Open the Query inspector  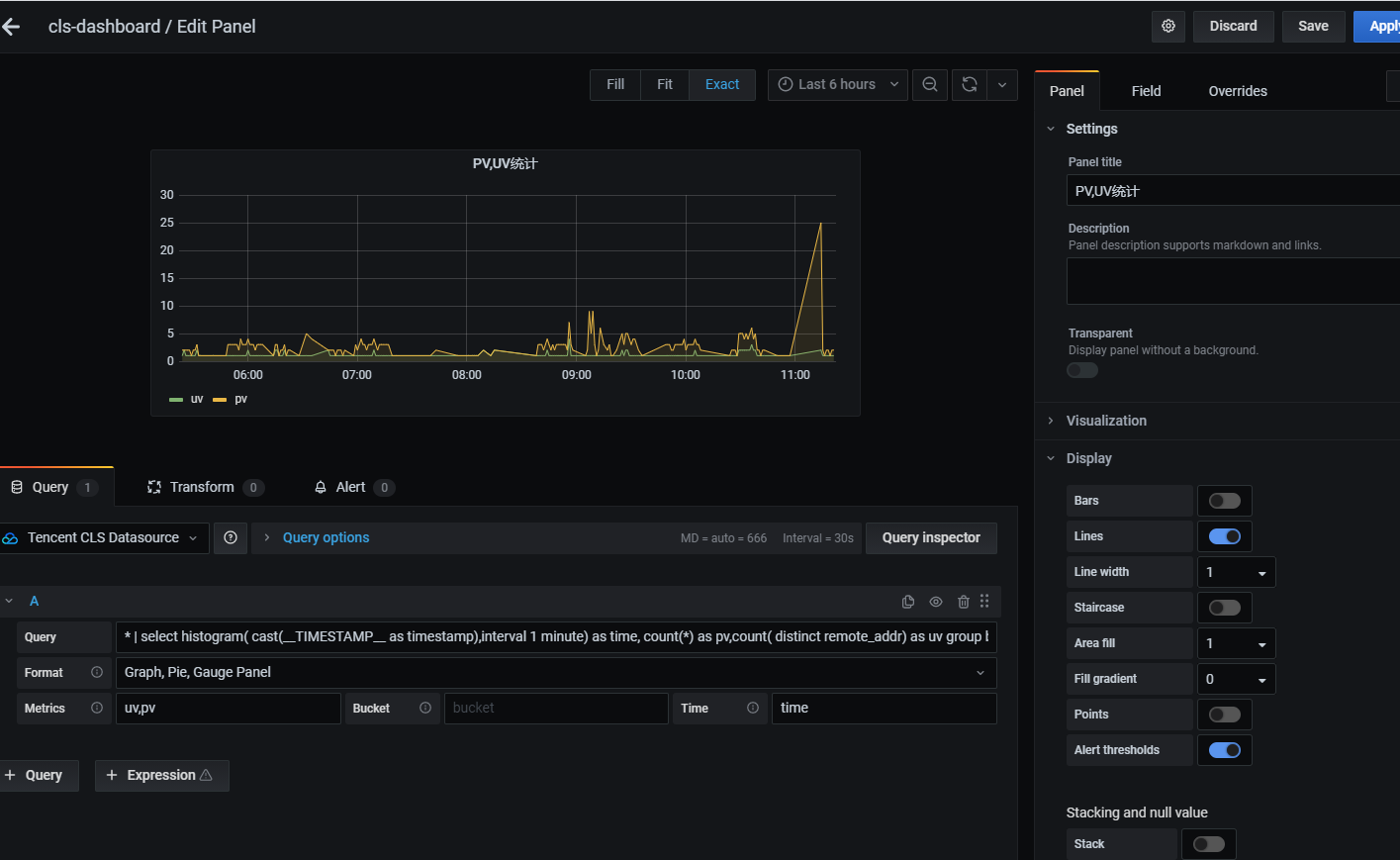pos(931,537)
